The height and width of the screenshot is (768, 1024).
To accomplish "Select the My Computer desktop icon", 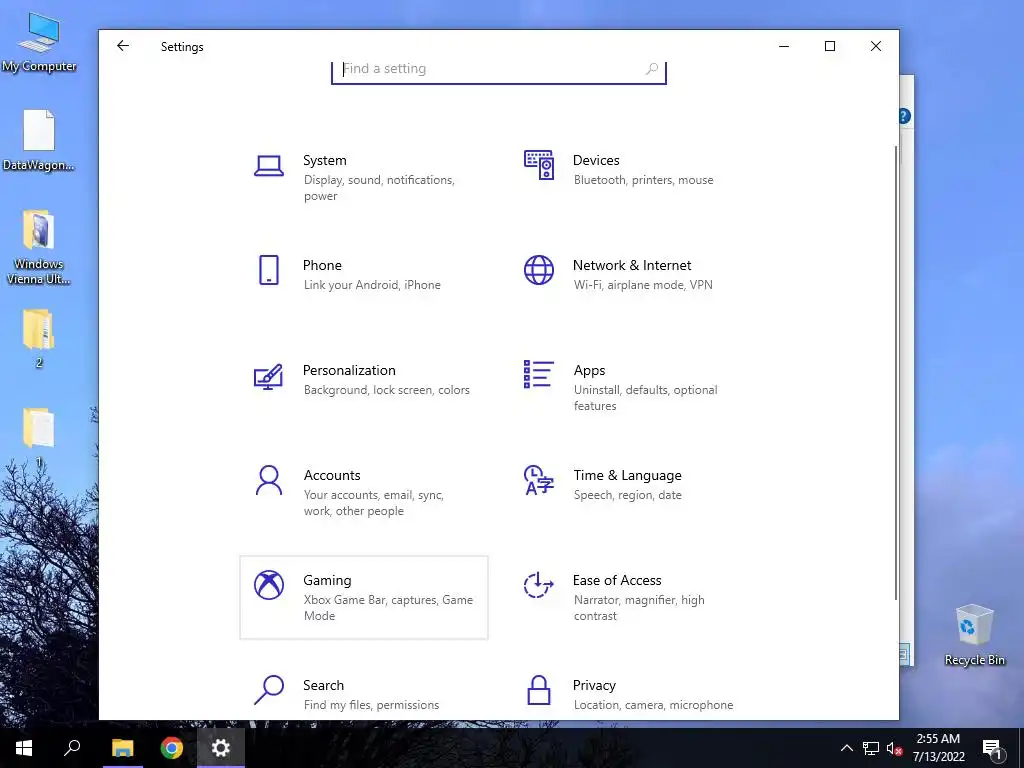I will point(39,42).
